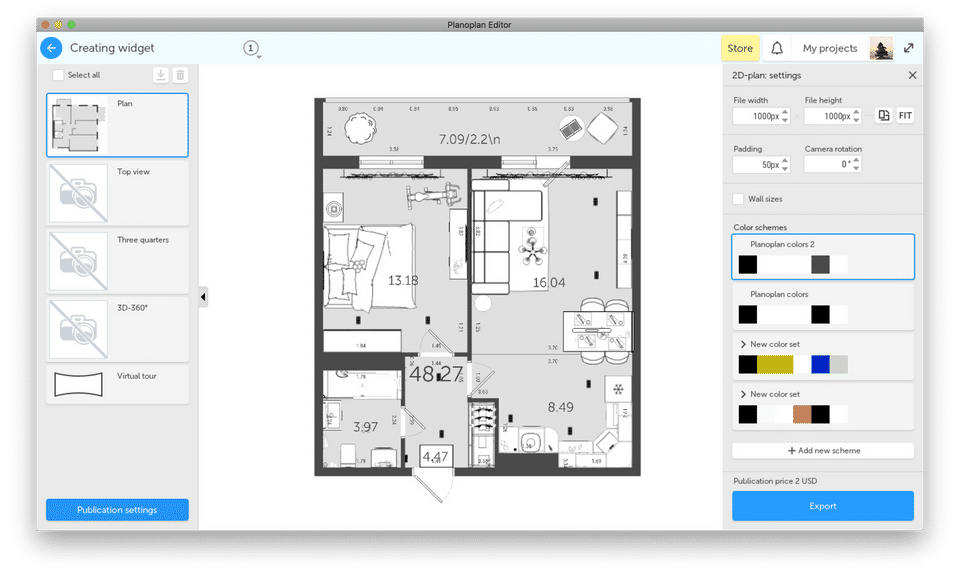Click the download icon beside Select all
This screenshot has height=571, width=960.
(160, 75)
